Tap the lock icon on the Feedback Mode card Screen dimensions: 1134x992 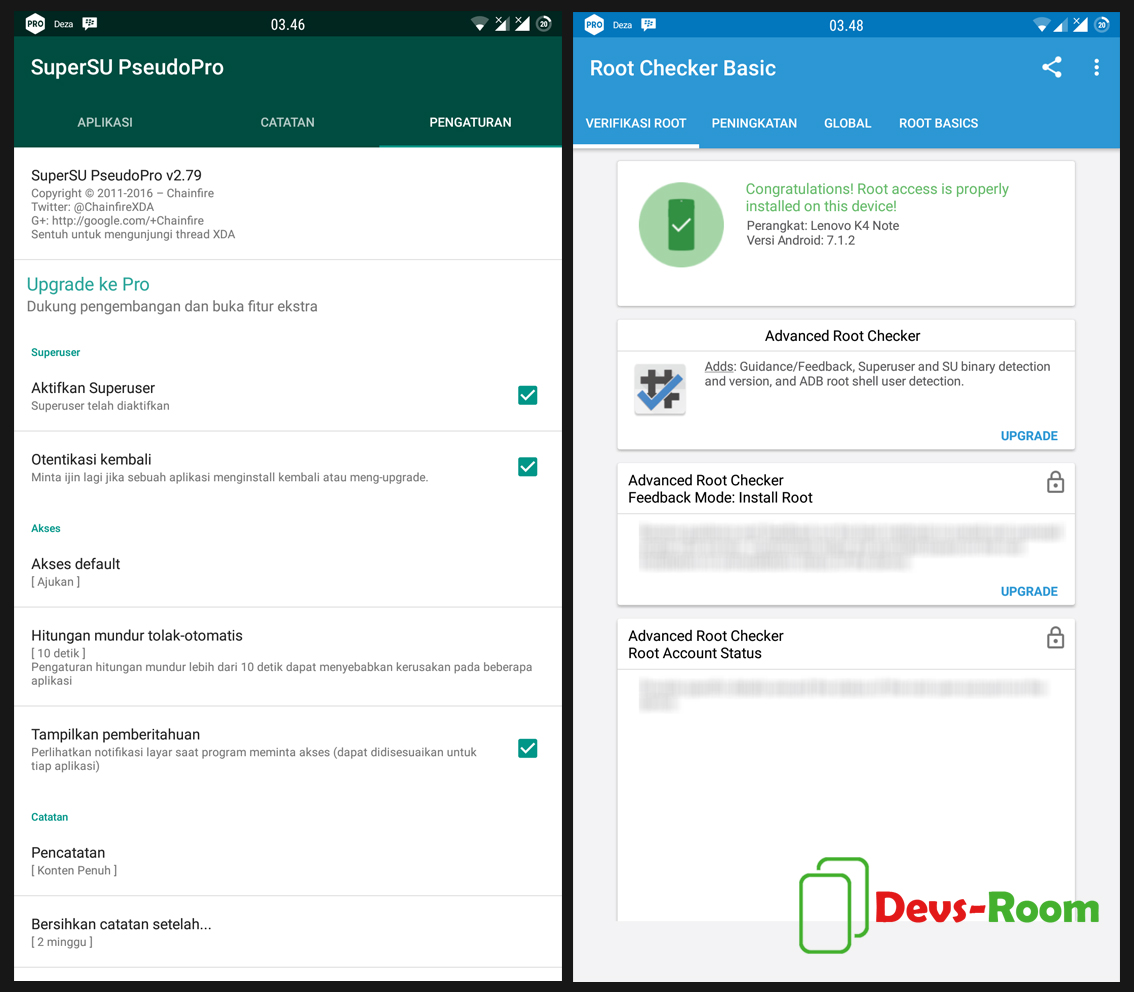pyautogui.click(x=1055, y=482)
